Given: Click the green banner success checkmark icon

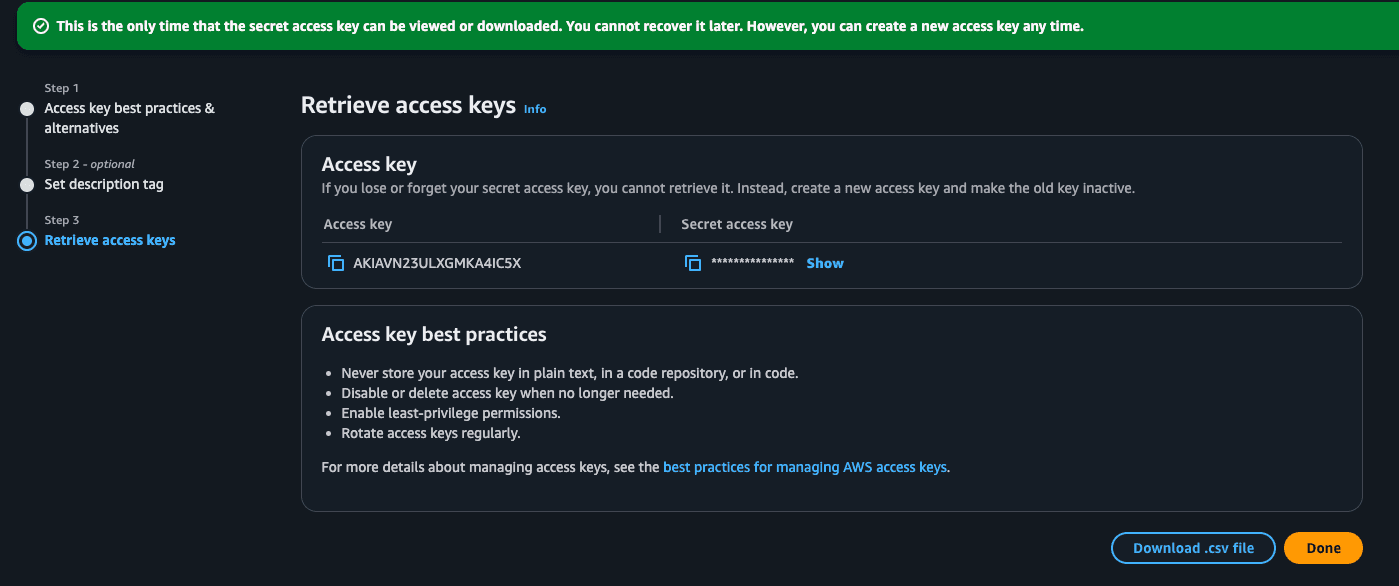Looking at the screenshot, I should click(41, 27).
